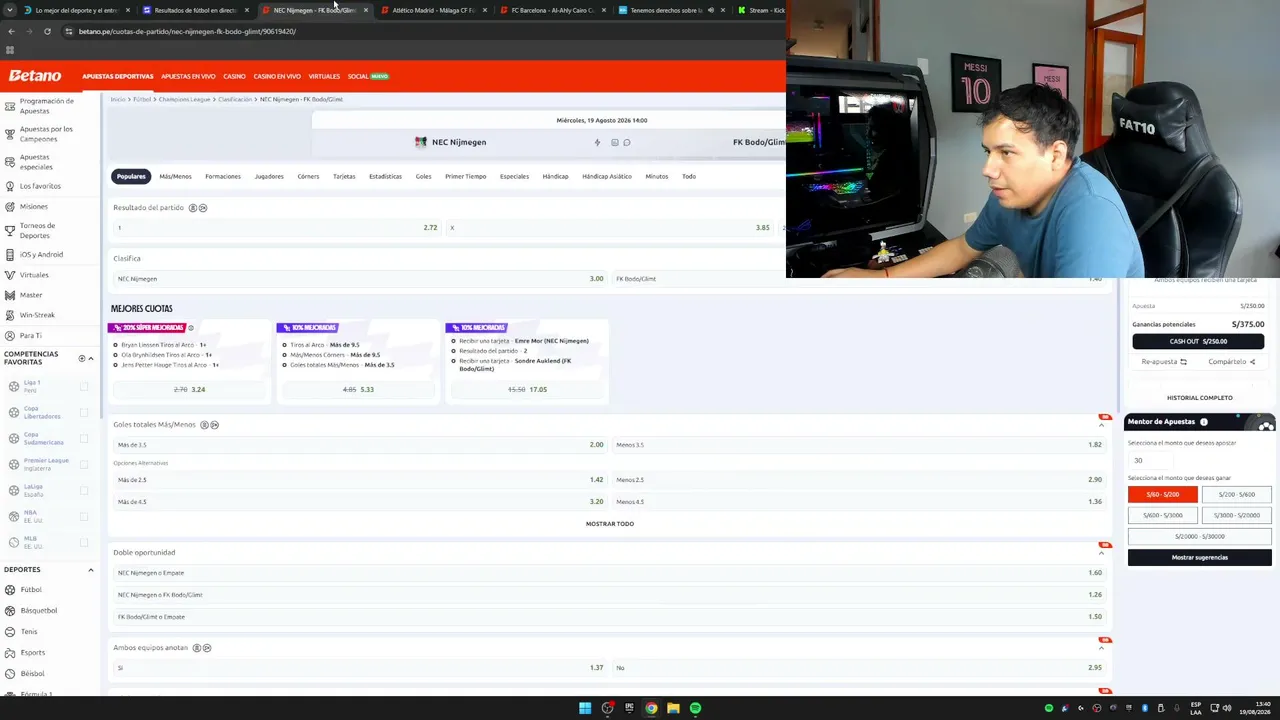Click the Para Ti profile icon
This screenshot has height=720, width=1280.
click(x=10, y=336)
